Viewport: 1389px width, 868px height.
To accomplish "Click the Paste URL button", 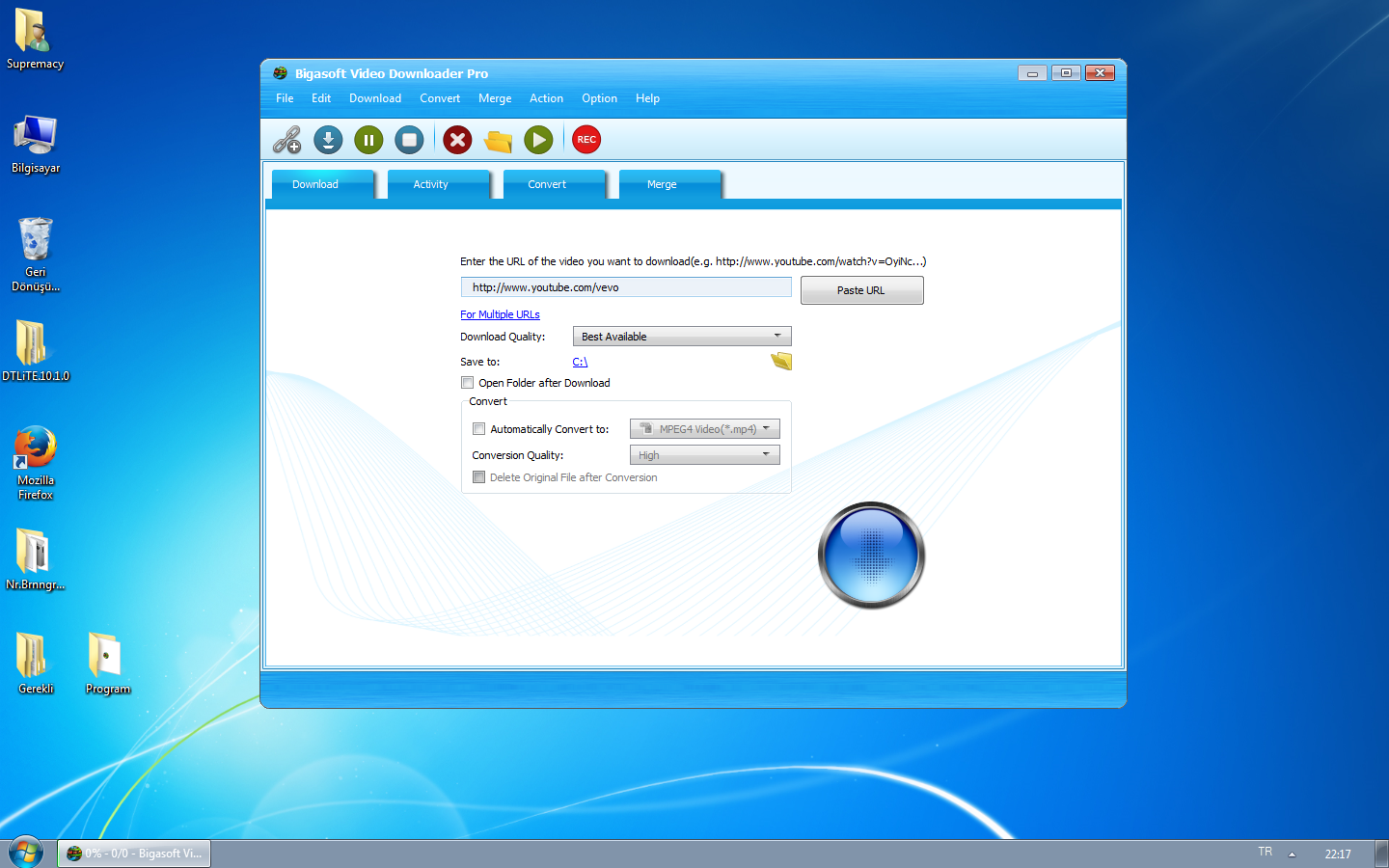I will pos(862,290).
